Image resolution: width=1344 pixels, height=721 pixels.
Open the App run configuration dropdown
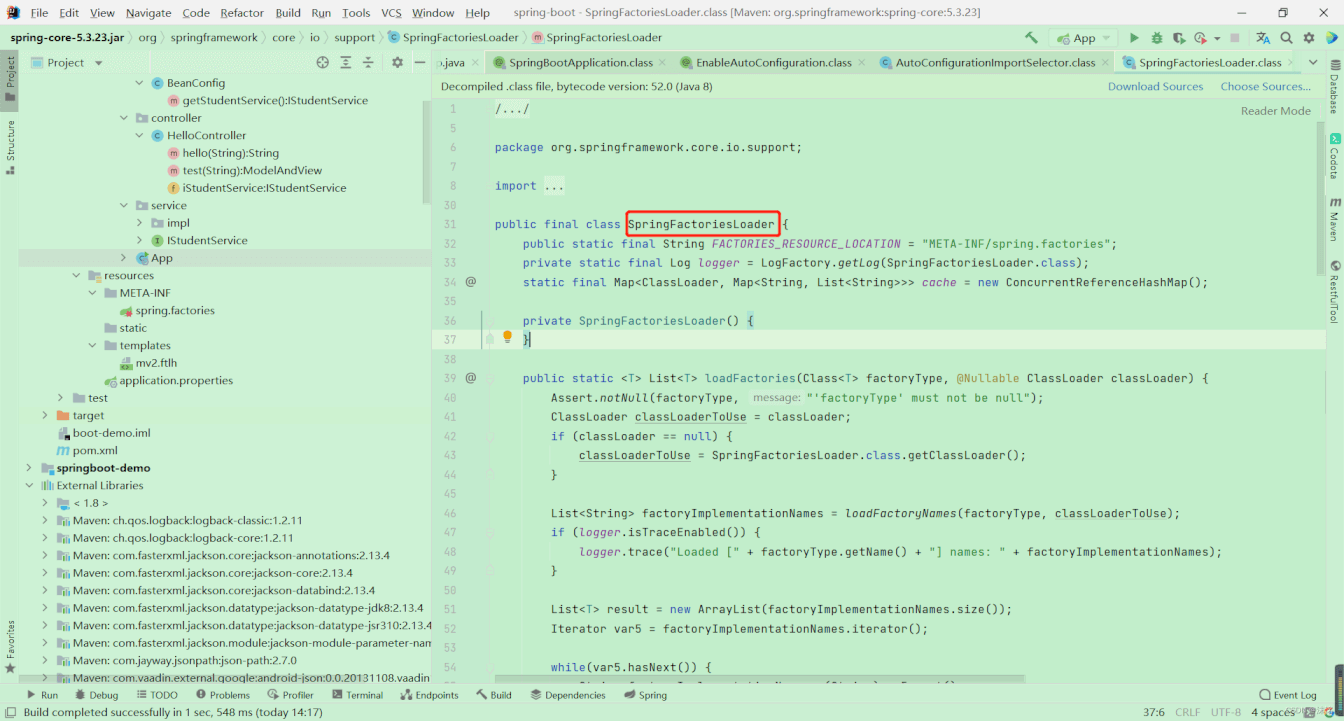tap(1084, 38)
